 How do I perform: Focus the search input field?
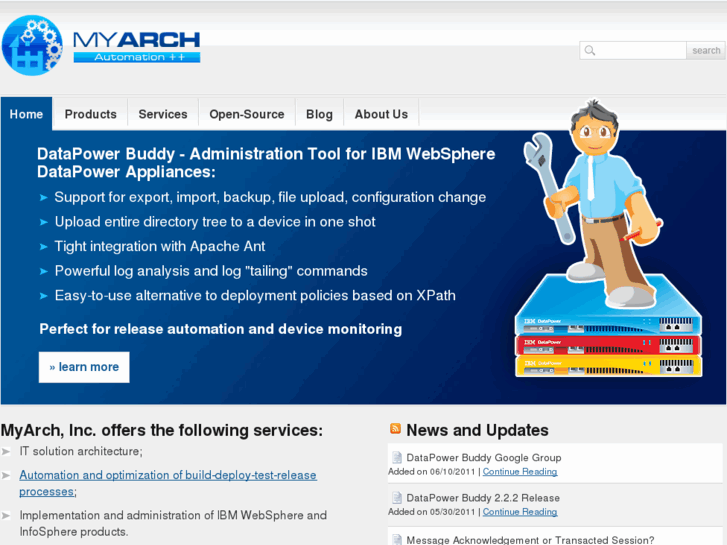(x=633, y=50)
